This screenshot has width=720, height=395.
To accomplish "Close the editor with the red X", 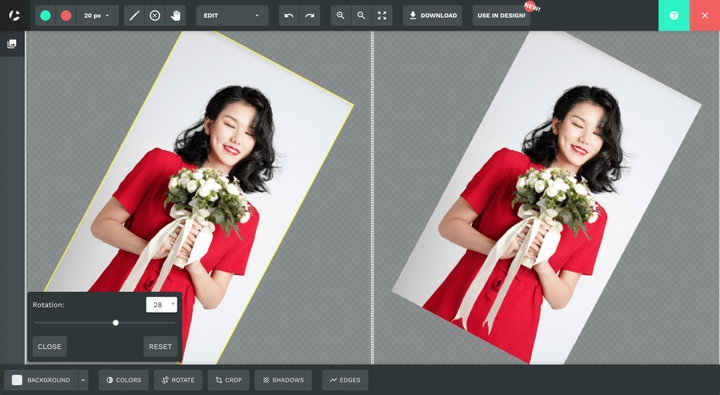I will pyautogui.click(x=705, y=16).
